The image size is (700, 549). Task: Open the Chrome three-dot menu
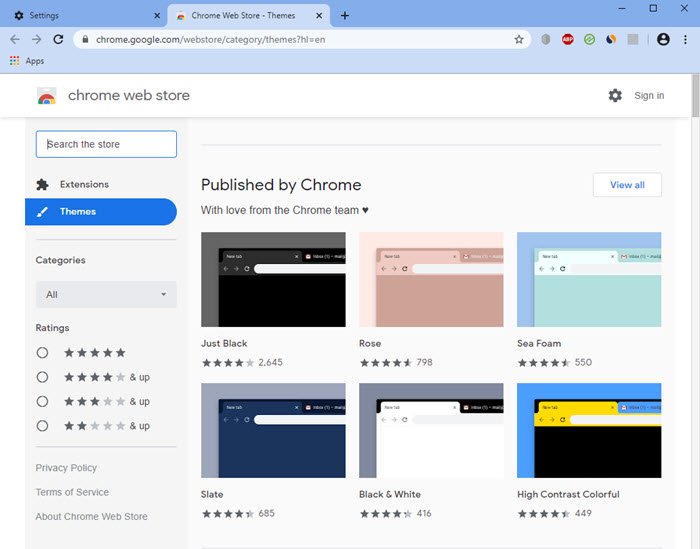685,39
